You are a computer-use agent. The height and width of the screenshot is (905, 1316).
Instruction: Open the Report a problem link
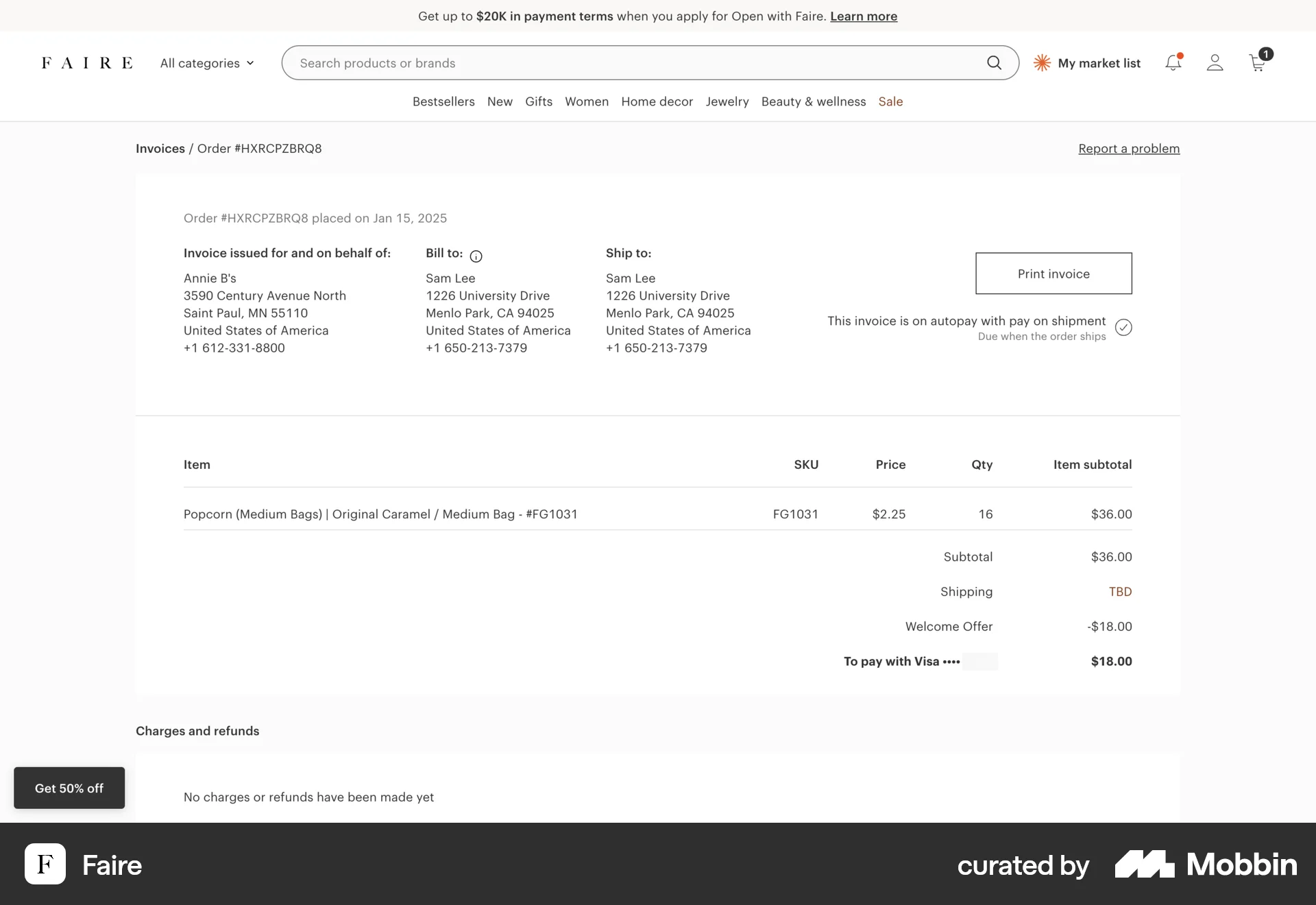pyautogui.click(x=1128, y=148)
